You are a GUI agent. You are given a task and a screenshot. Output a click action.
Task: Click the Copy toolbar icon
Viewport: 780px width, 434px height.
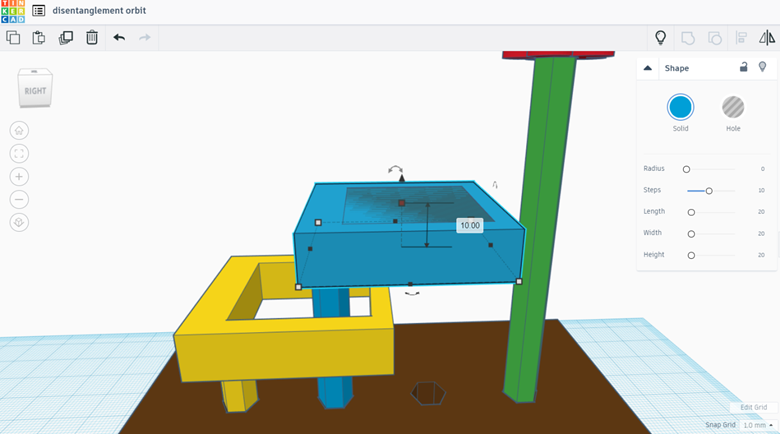point(13,37)
